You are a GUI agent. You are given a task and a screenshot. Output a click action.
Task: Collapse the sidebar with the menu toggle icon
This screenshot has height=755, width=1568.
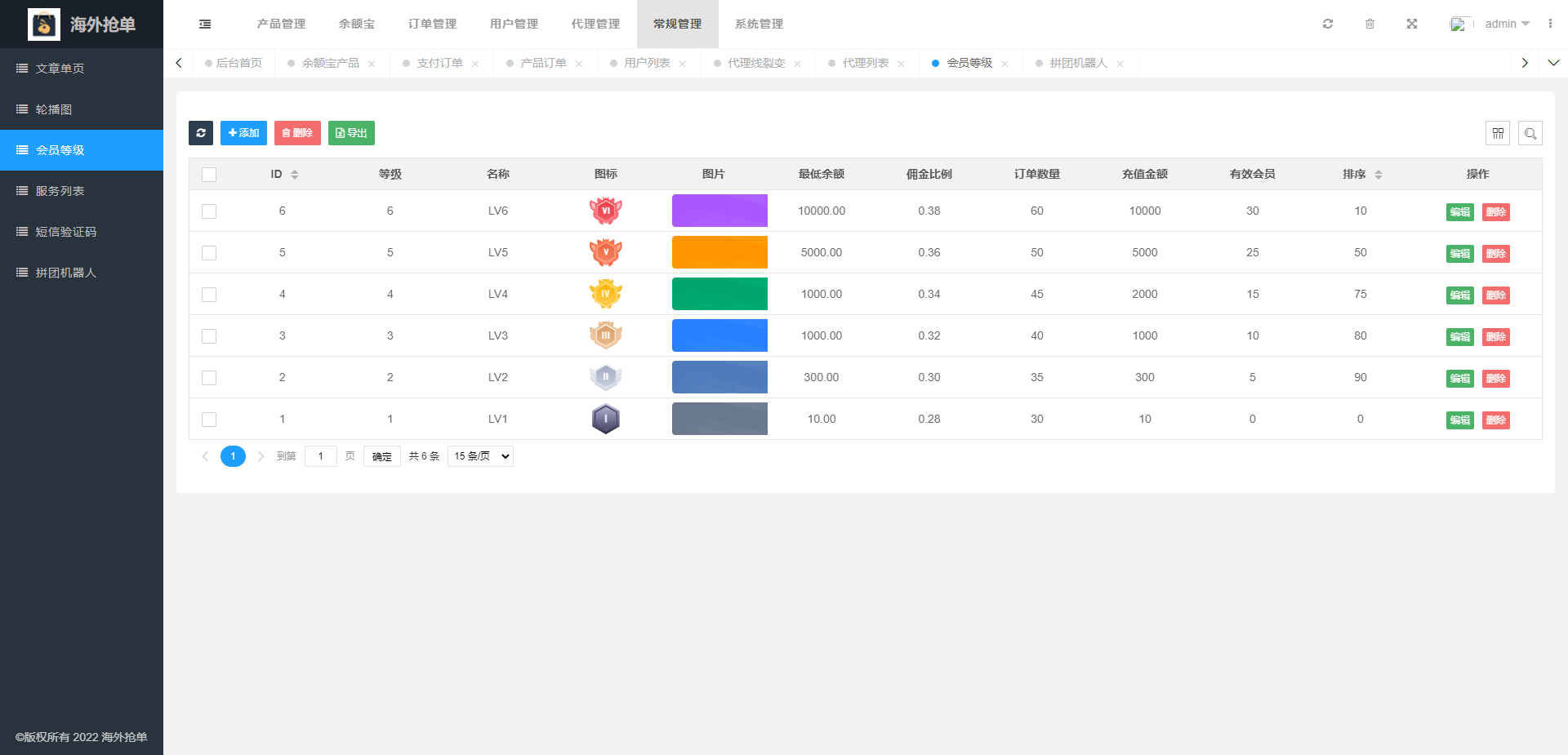(205, 24)
